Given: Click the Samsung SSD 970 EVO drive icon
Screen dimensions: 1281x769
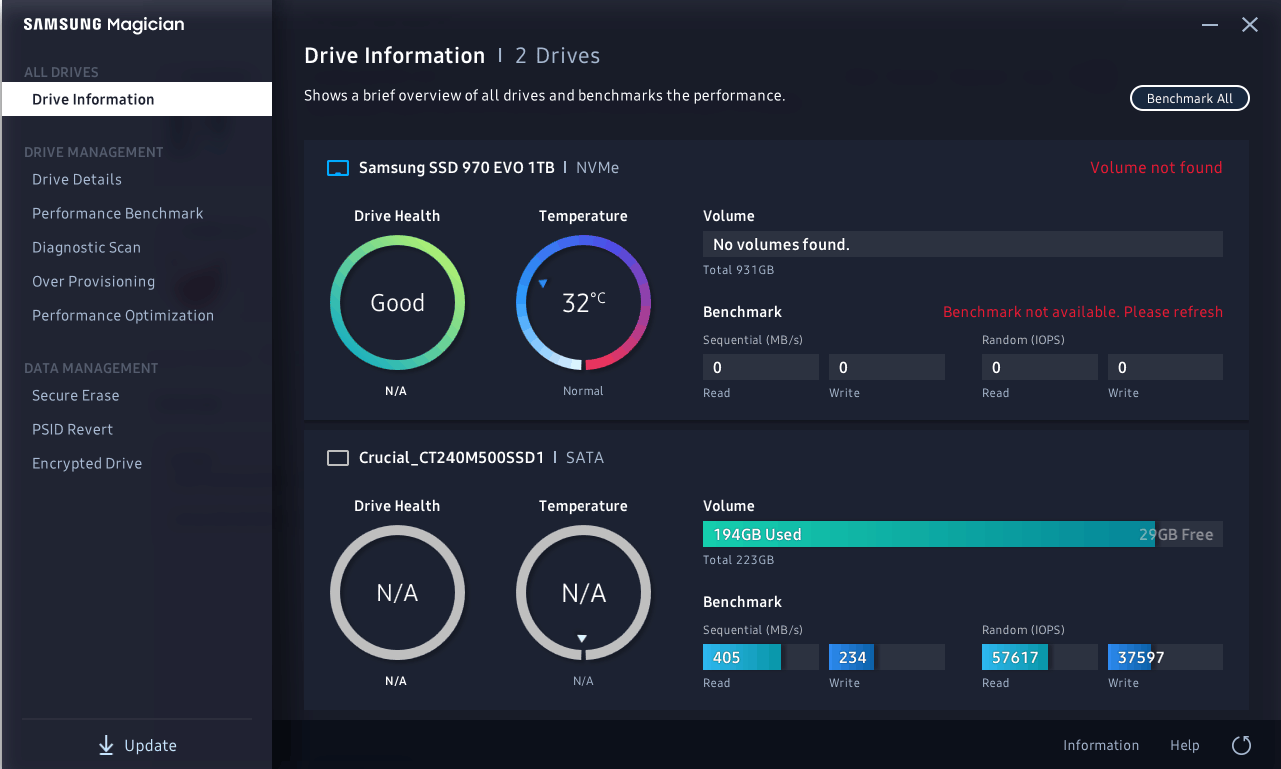Looking at the screenshot, I should [338, 168].
